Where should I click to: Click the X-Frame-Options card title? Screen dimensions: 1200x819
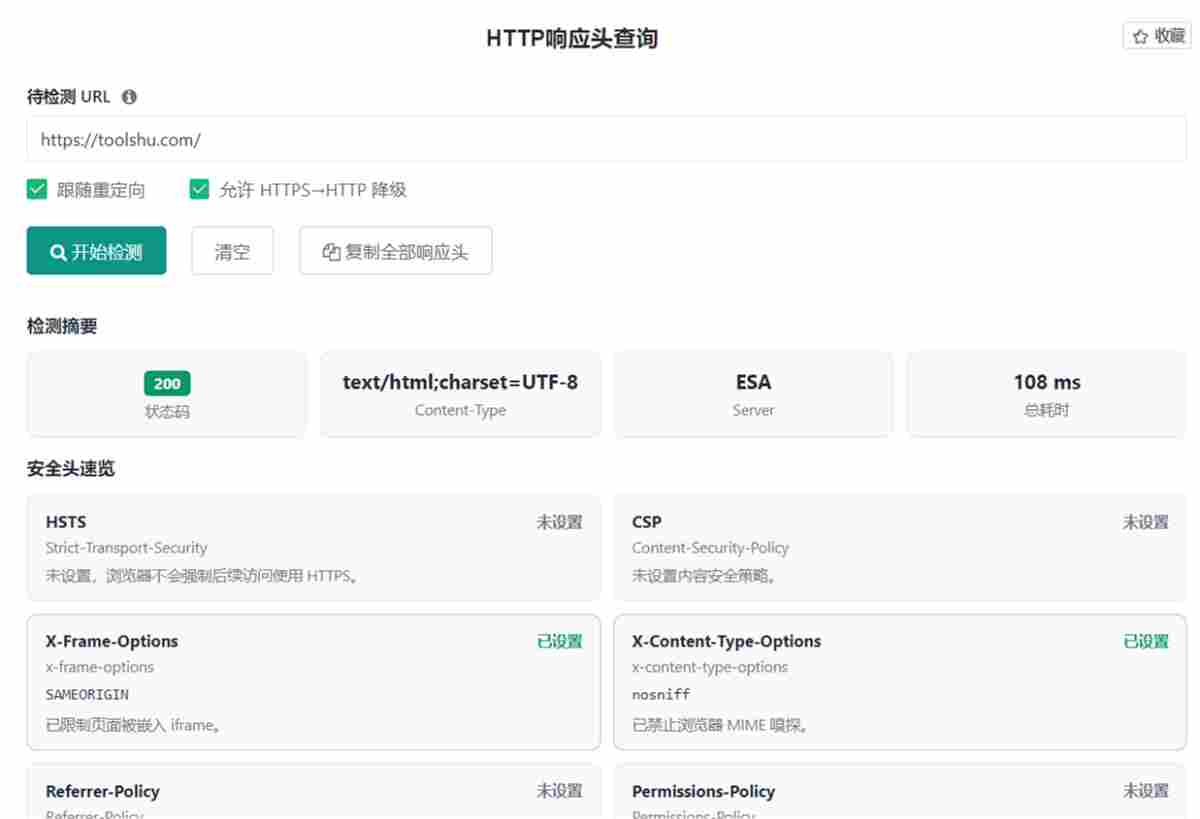(x=112, y=641)
